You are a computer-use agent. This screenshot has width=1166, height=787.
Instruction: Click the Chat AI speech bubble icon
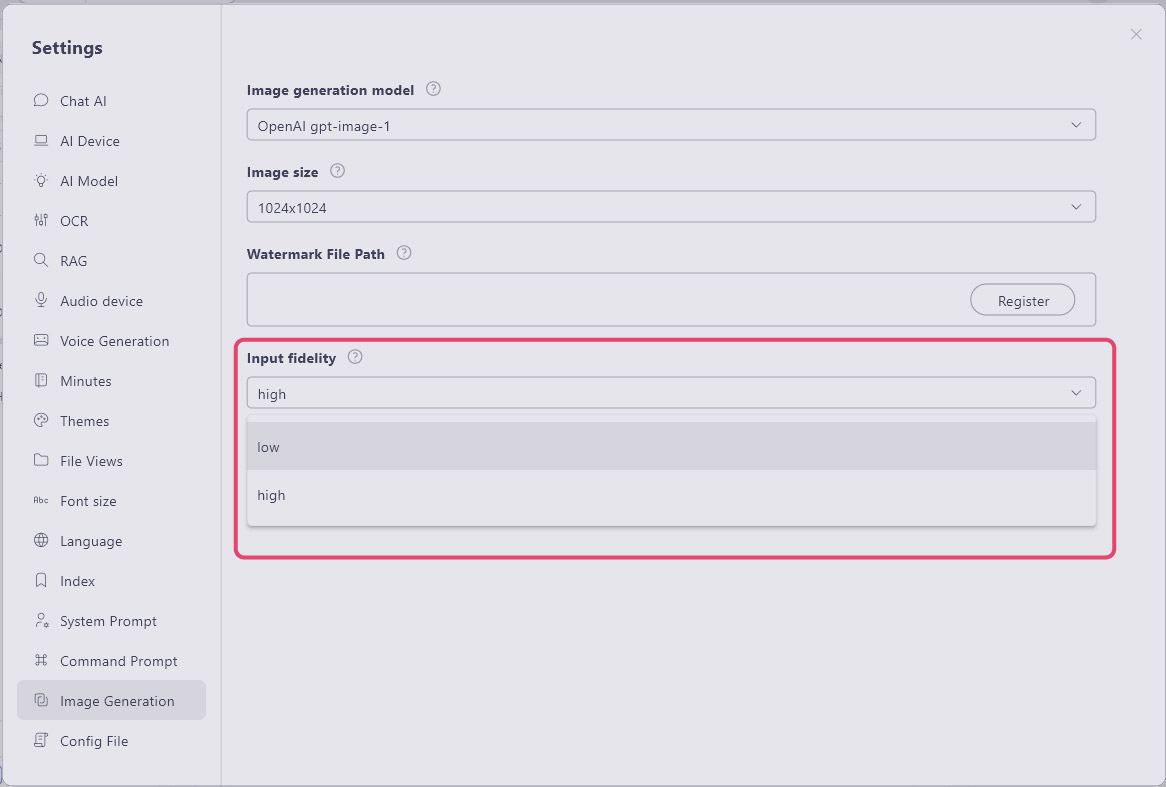pyautogui.click(x=41, y=100)
